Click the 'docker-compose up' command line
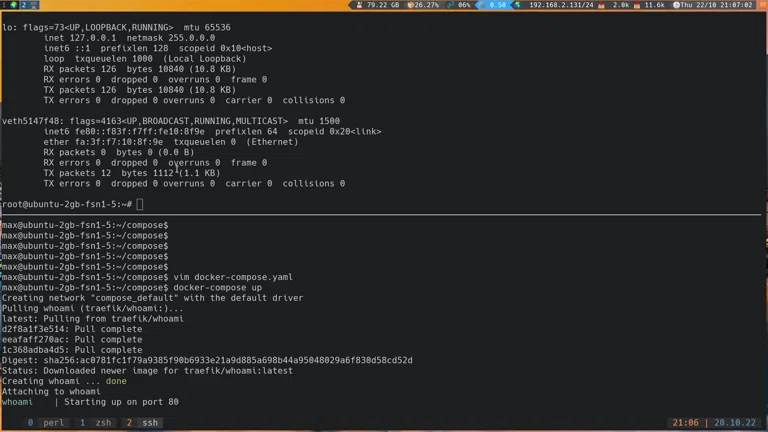This screenshot has height=432, width=768. pyautogui.click(x=217, y=288)
